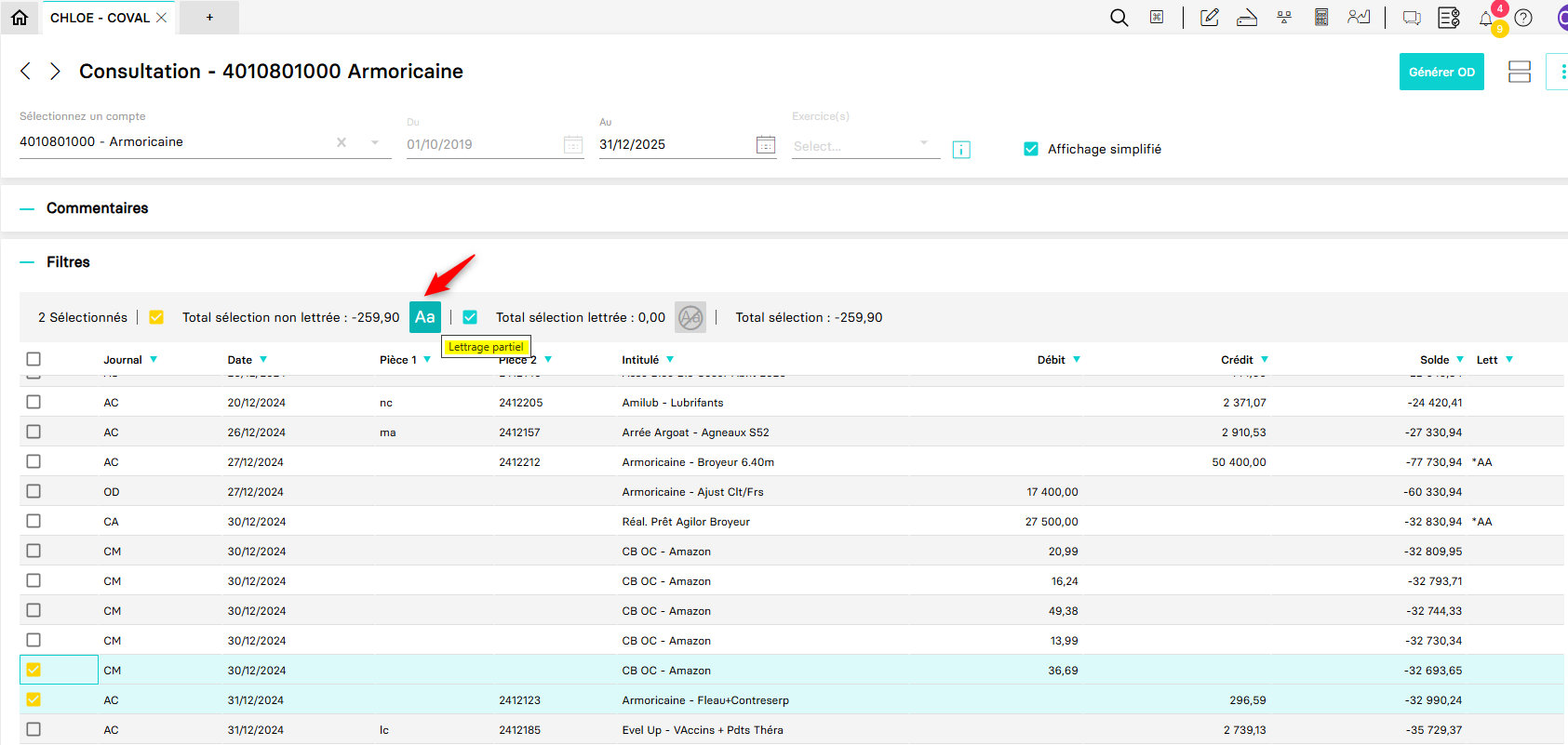
Task: Click the scanner icon in toolbar
Action: (1247, 18)
